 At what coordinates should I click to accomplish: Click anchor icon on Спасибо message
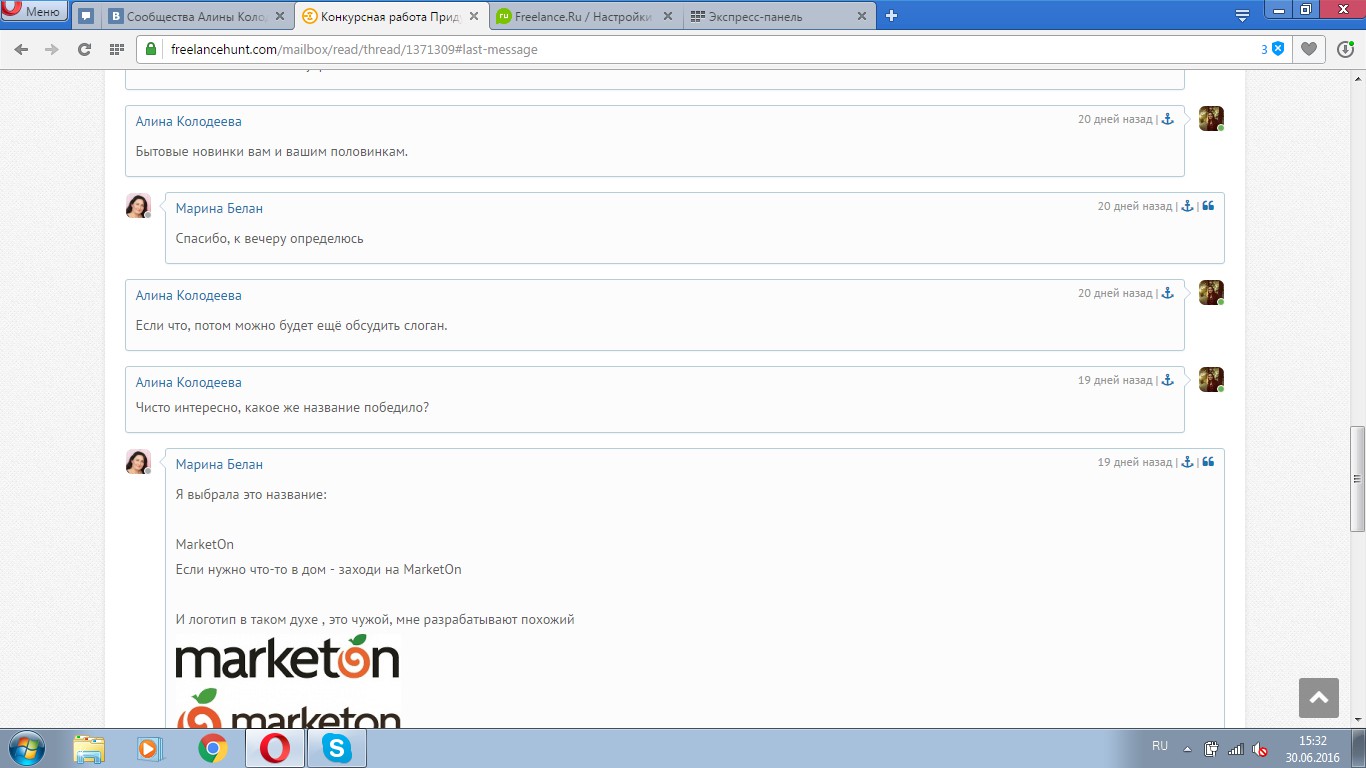[x=1187, y=206]
